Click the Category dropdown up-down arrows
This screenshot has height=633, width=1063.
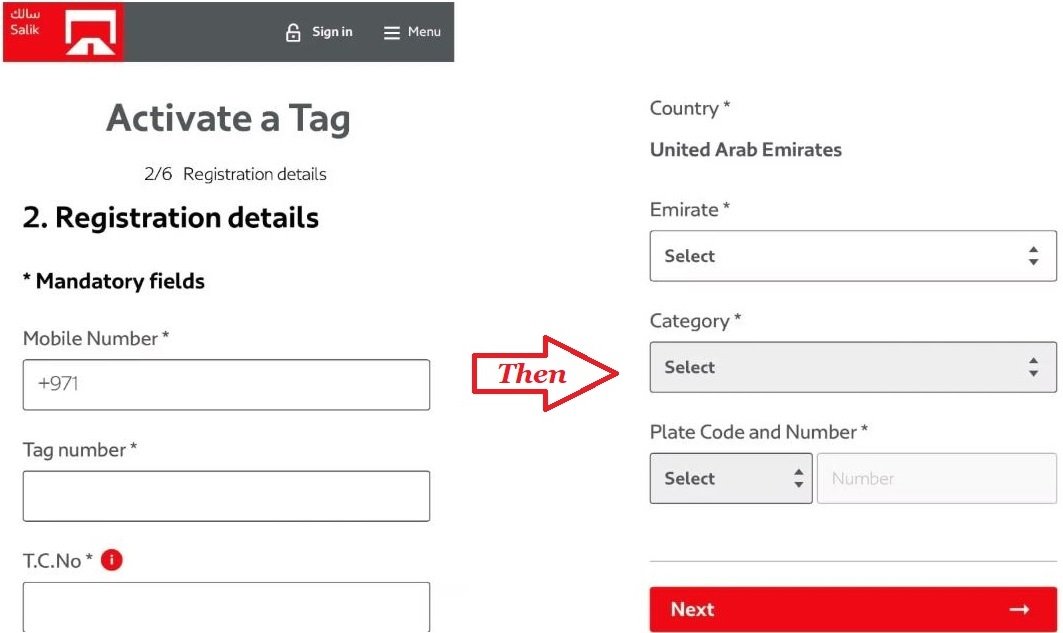pos(1033,367)
